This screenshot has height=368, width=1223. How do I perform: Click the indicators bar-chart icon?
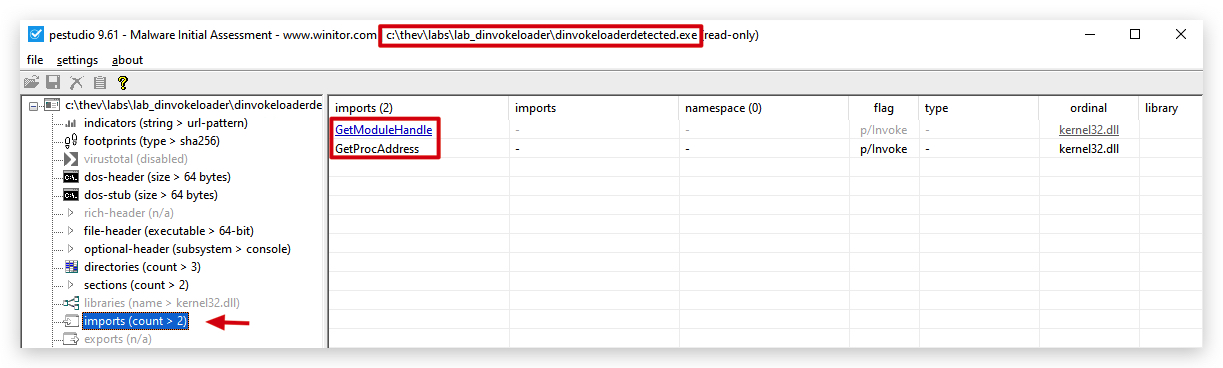click(x=70, y=123)
